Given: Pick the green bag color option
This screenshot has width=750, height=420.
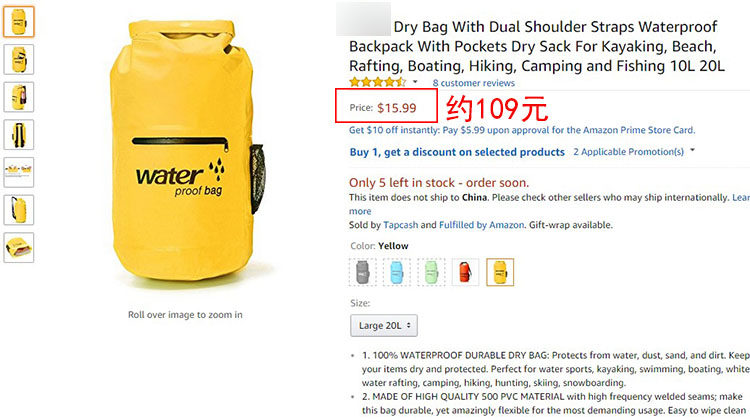Looking at the screenshot, I should (x=431, y=272).
